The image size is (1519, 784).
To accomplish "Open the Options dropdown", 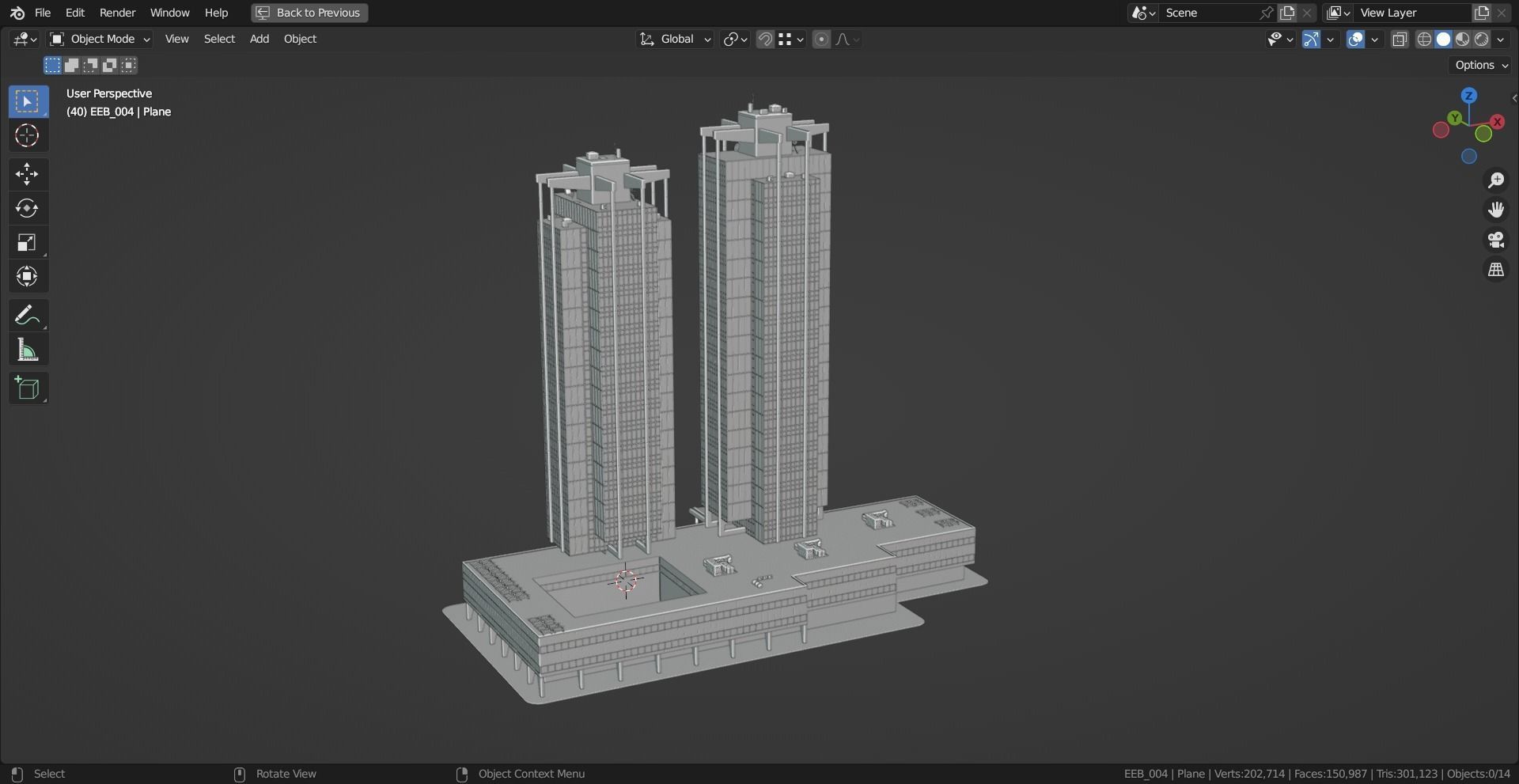I will (x=1481, y=65).
